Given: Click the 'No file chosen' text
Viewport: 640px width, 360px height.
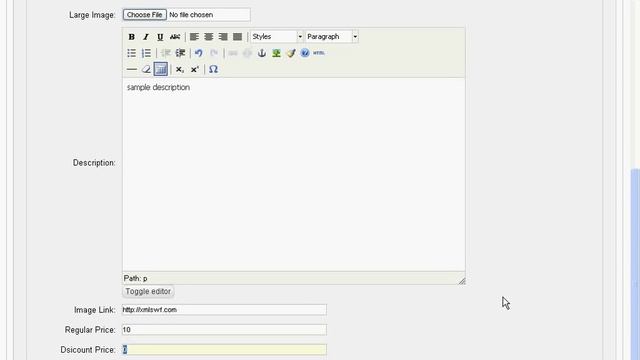Looking at the screenshot, I should [191, 15].
